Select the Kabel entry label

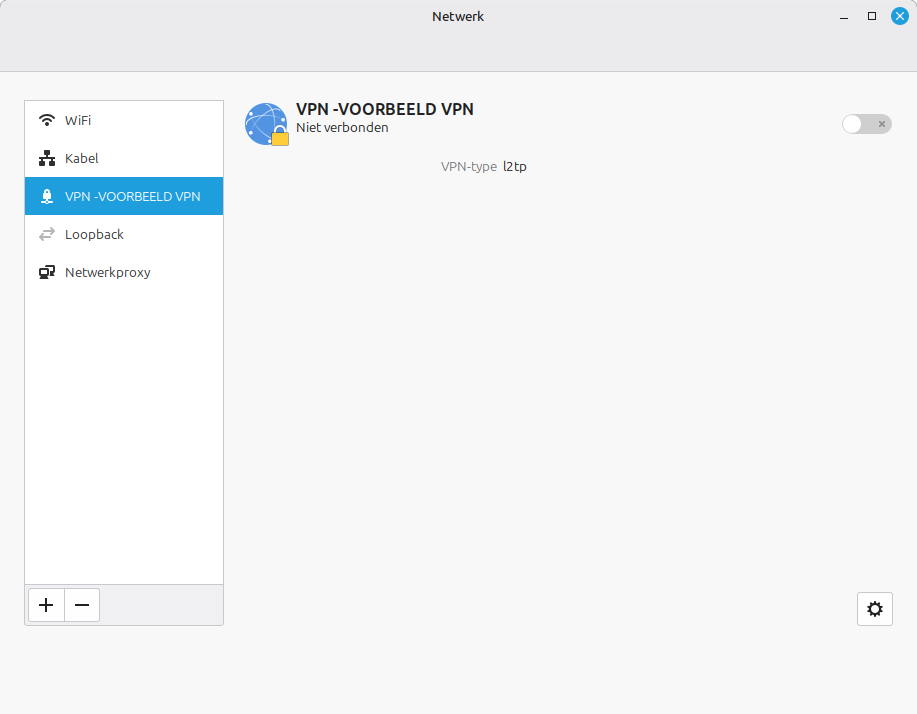[x=82, y=158]
